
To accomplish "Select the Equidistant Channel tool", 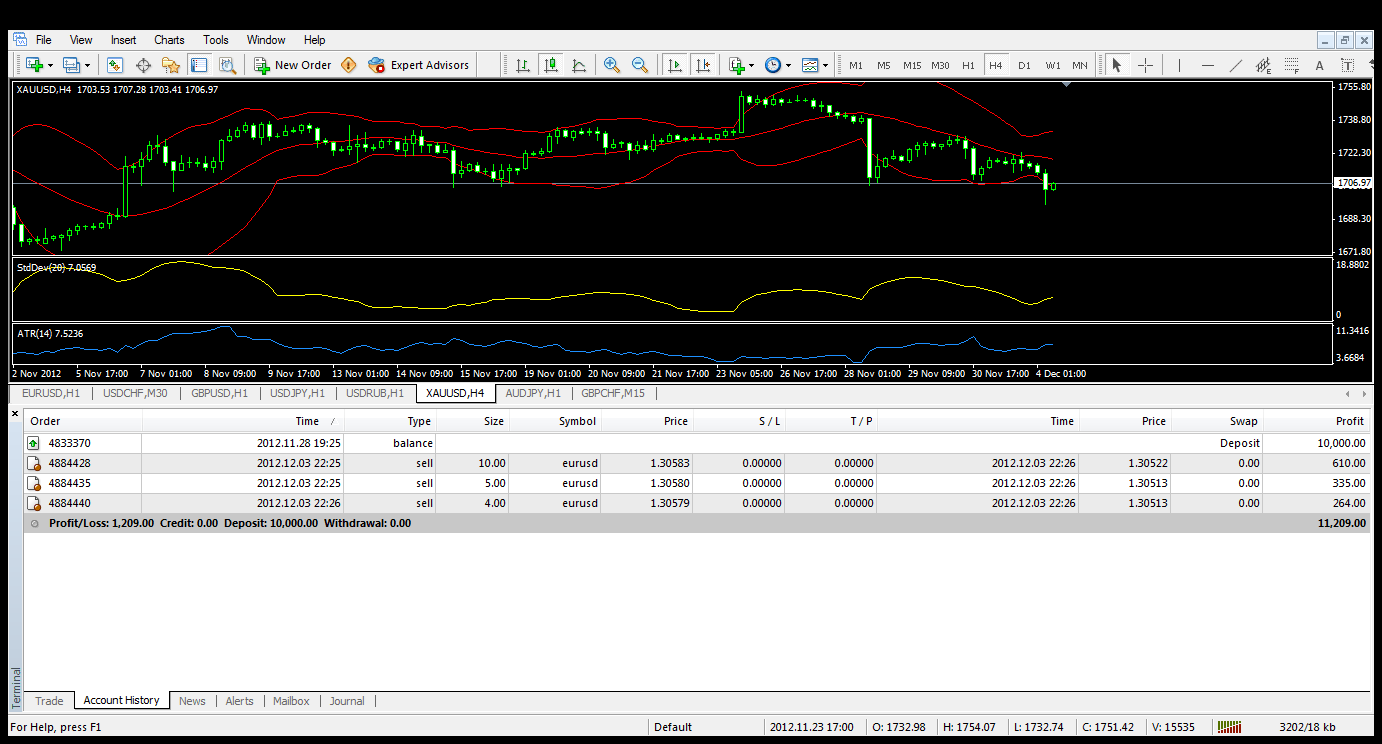I will [x=1264, y=65].
